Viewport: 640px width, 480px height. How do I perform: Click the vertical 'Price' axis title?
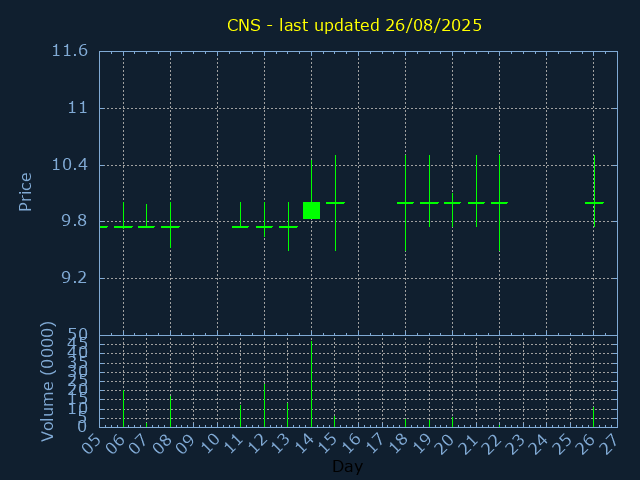coord(25,192)
